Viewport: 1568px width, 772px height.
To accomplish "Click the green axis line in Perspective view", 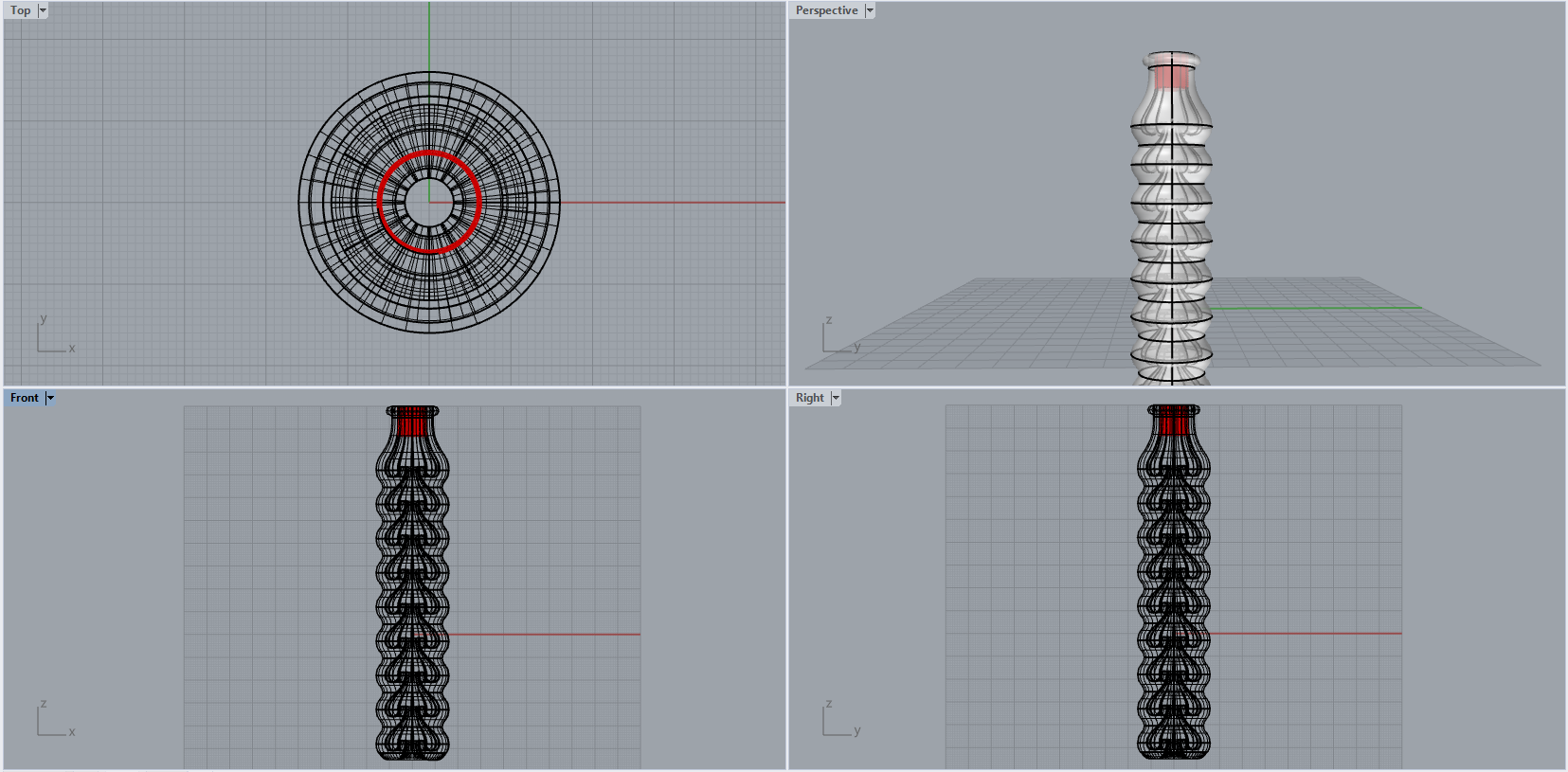I will point(1317,308).
